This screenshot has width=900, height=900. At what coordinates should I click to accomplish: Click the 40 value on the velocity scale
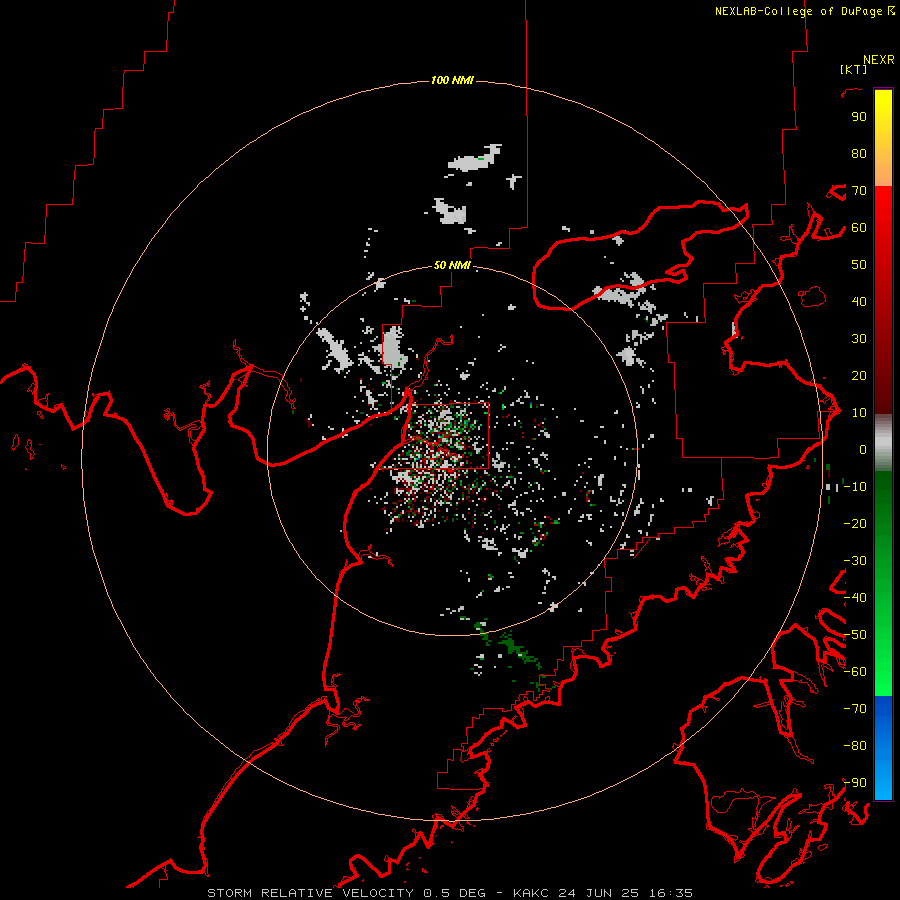point(859,302)
